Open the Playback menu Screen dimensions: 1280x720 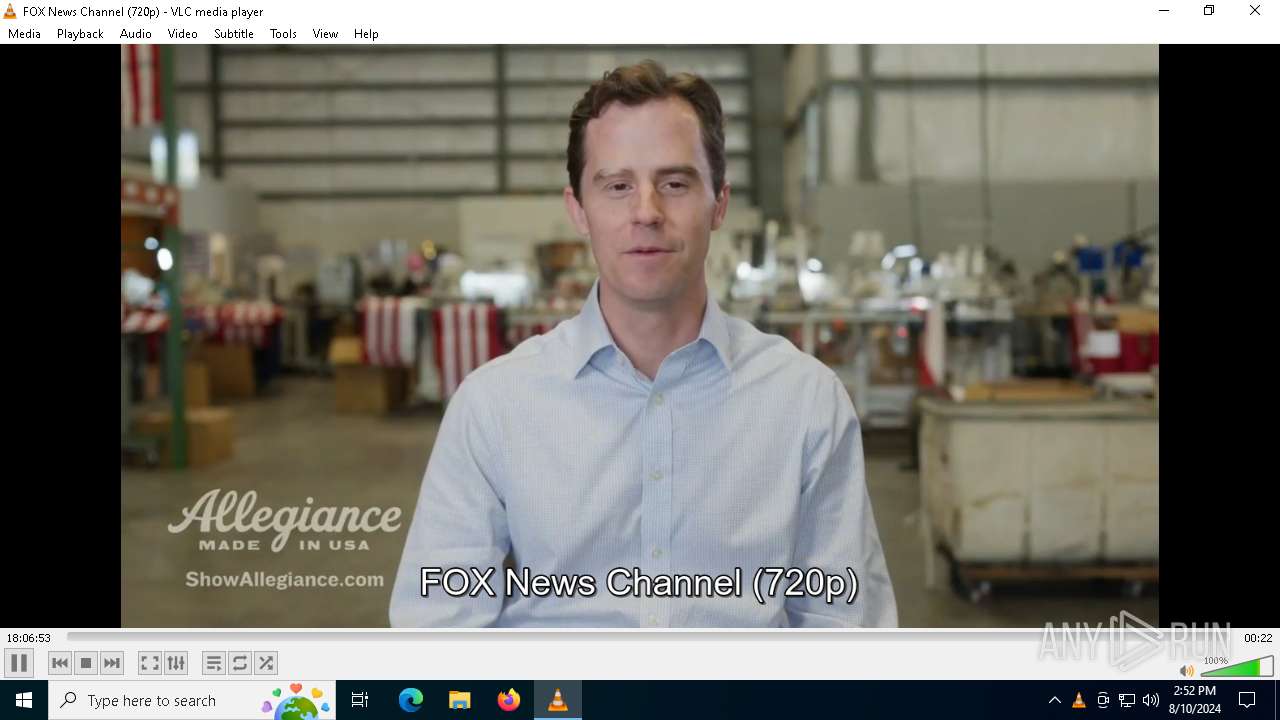80,34
